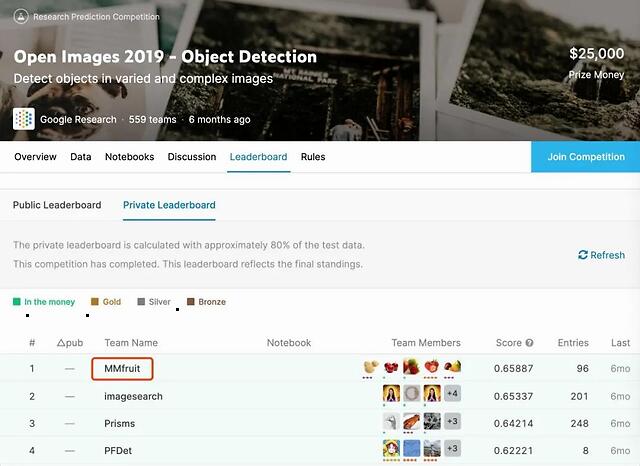Open the Notebooks tab
640x466 pixels.
click(129, 157)
